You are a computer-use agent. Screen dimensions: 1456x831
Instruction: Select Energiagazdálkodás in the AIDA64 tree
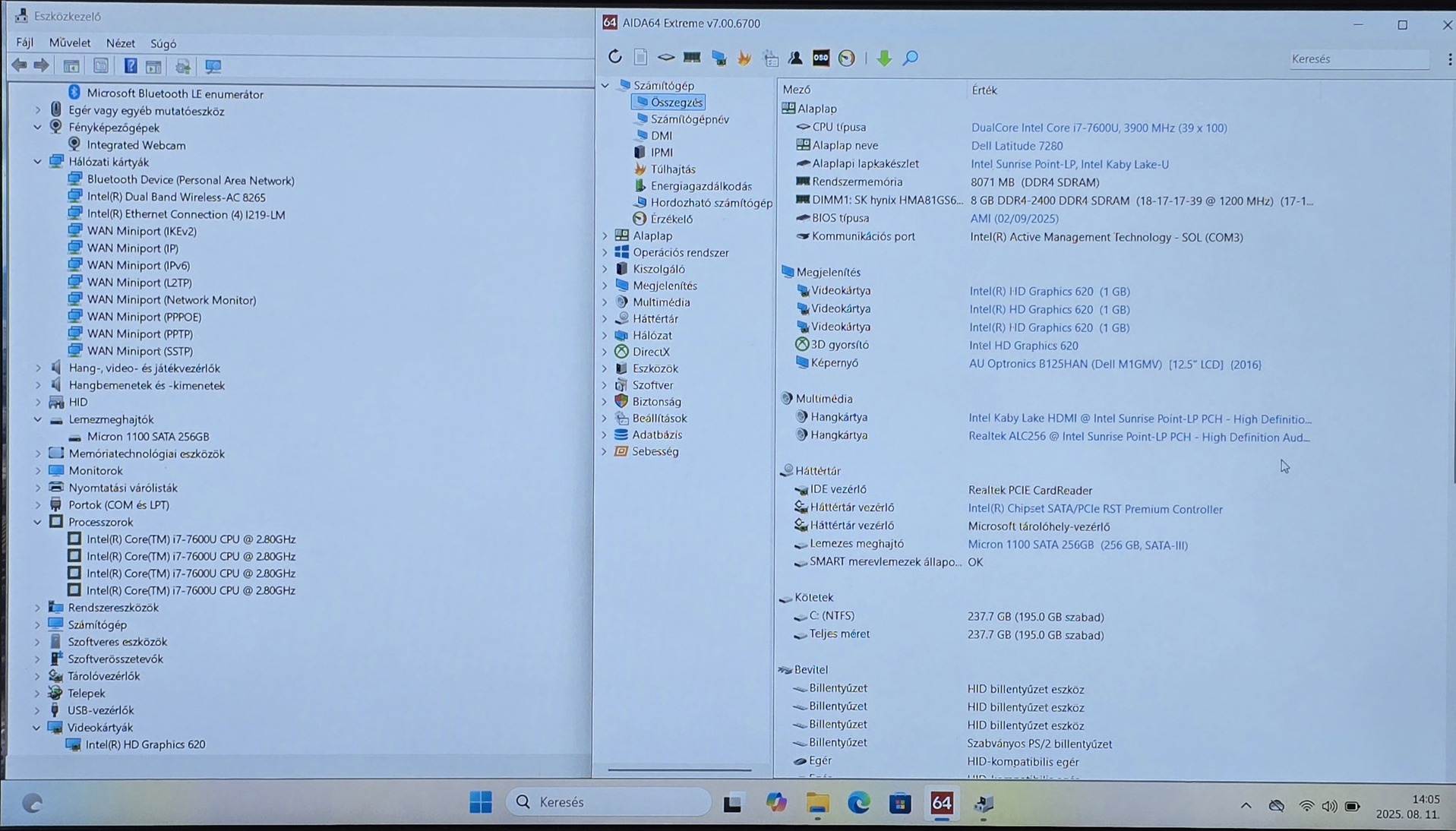701,186
